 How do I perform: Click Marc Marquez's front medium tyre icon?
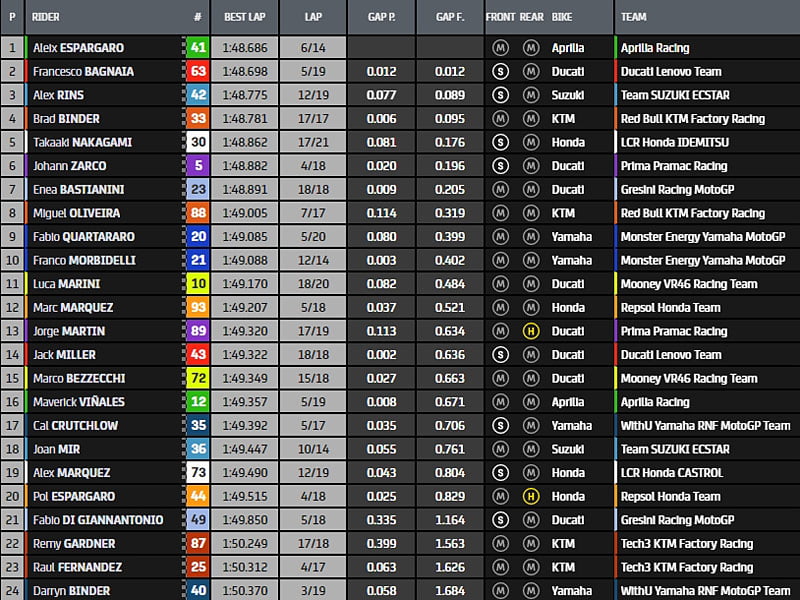500,308
